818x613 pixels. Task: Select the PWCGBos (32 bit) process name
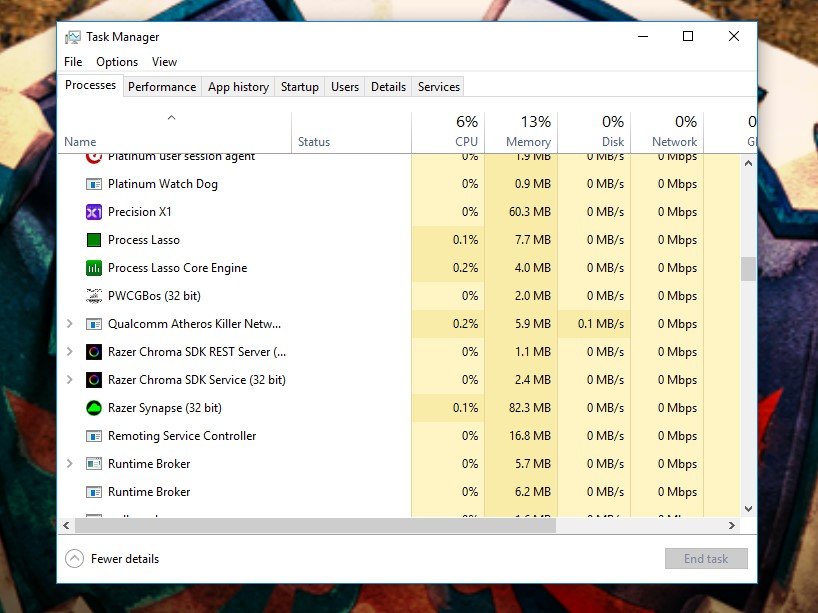click(x=154, y=296)
